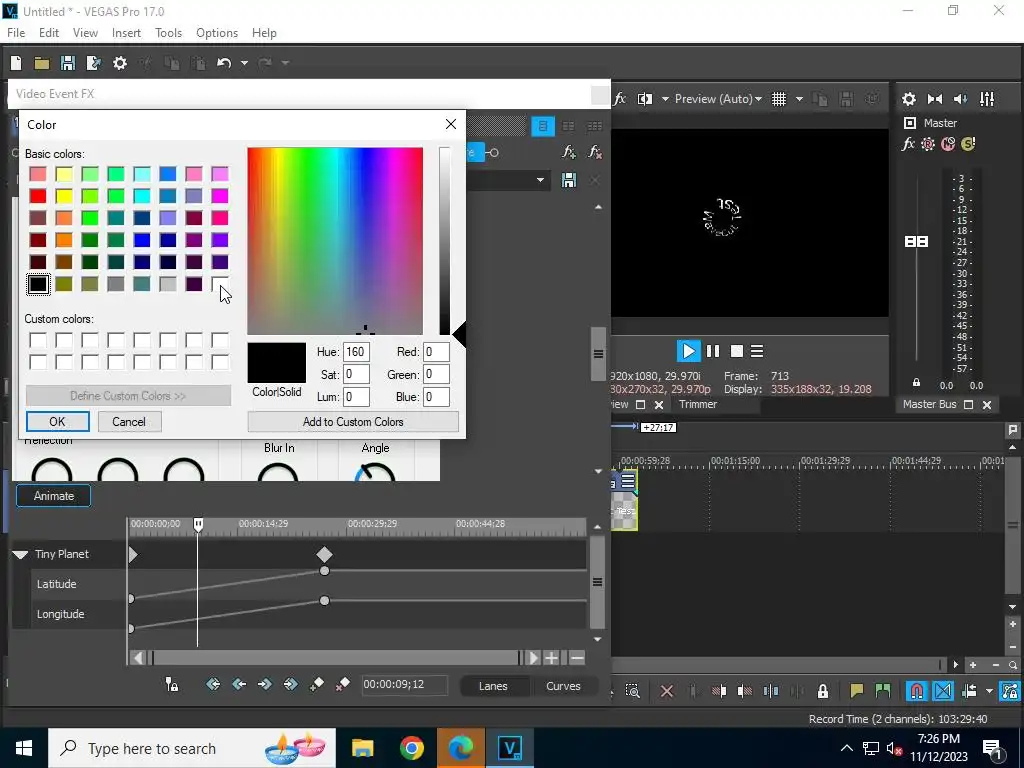Image resolution: width=1024 pixels, height=768 pixels.
Task: Undo the last action
Action: 224,63
